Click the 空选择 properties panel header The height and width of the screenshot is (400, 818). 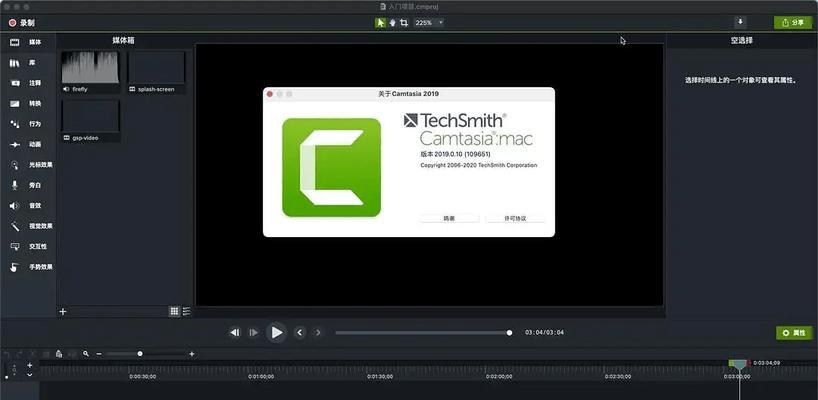(x=741, y=40)
